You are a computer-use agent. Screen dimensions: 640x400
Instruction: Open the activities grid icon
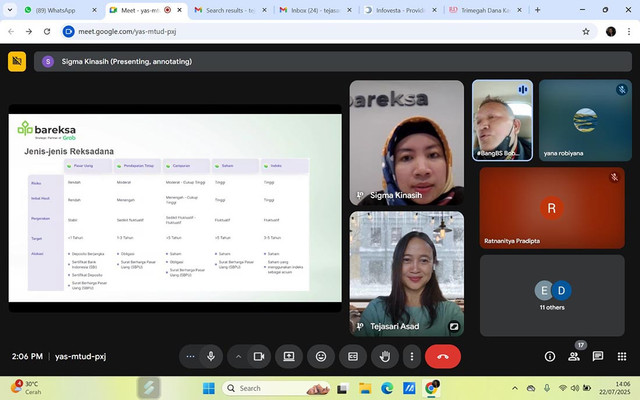(x=622, y=357)
